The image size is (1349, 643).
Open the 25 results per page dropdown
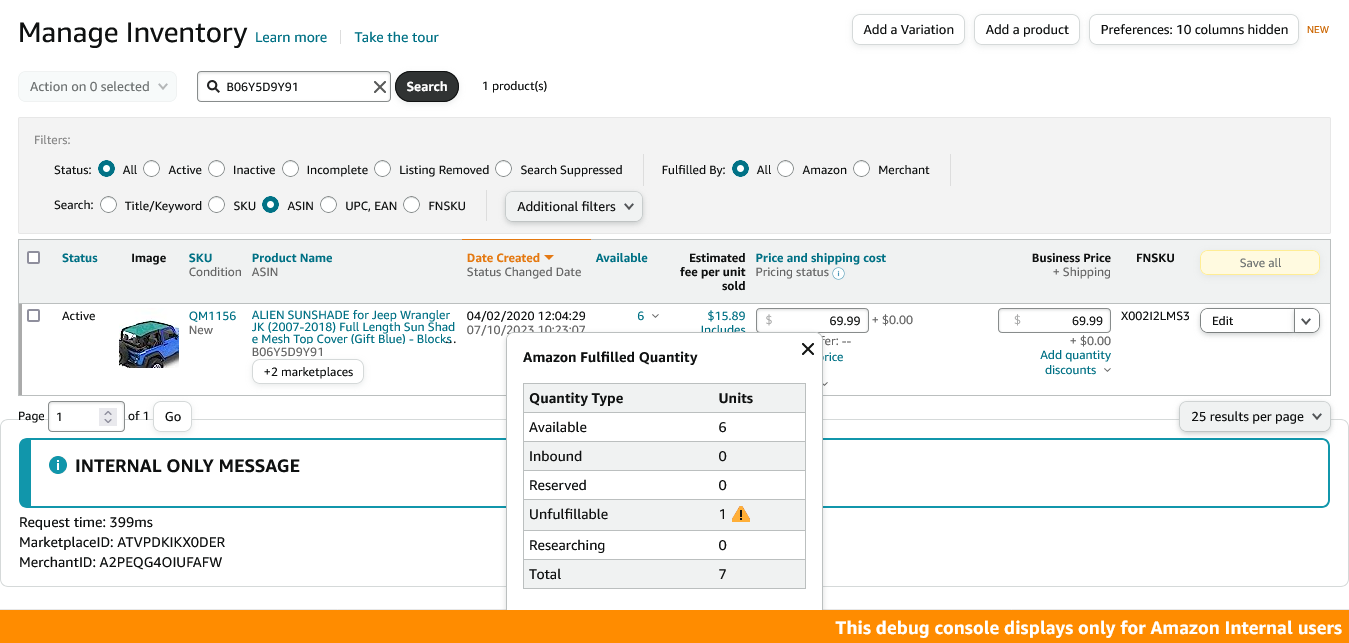pos(1255,416)
